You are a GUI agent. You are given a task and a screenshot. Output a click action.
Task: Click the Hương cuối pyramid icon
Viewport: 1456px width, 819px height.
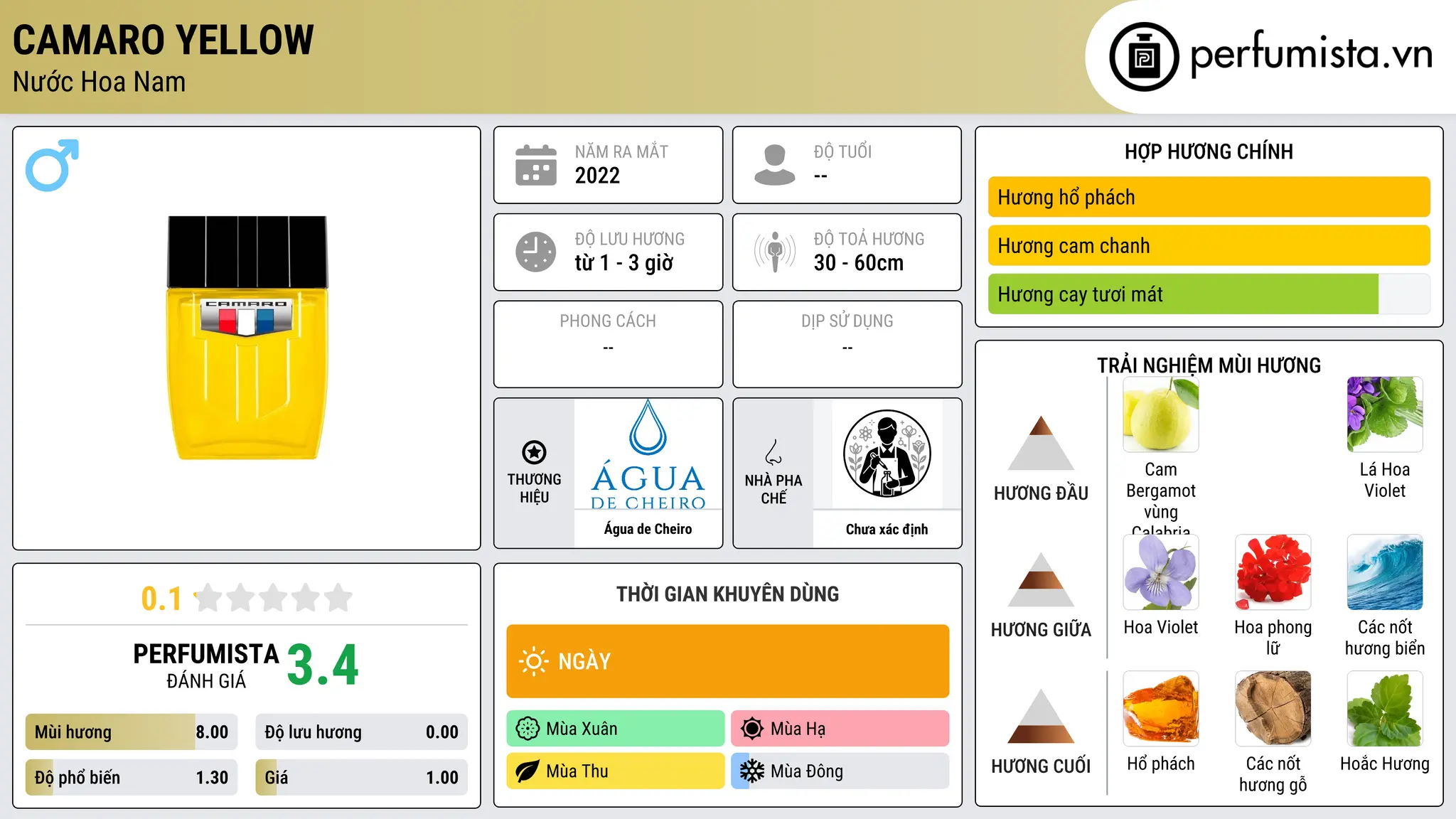pyautogui.click(x=1041, y=716)
